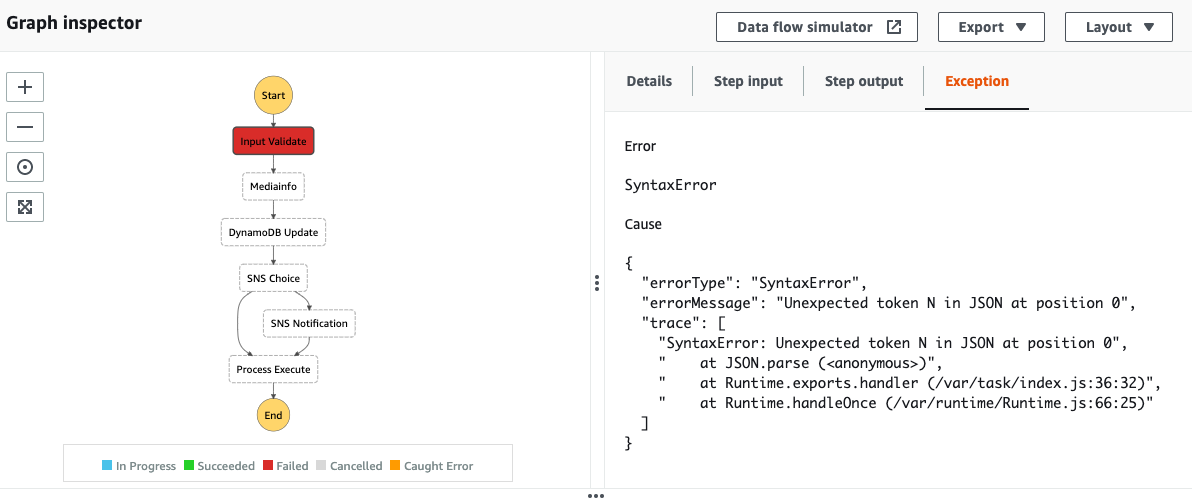
Task: Click the Succeeded legend entry
Action: 220,466
